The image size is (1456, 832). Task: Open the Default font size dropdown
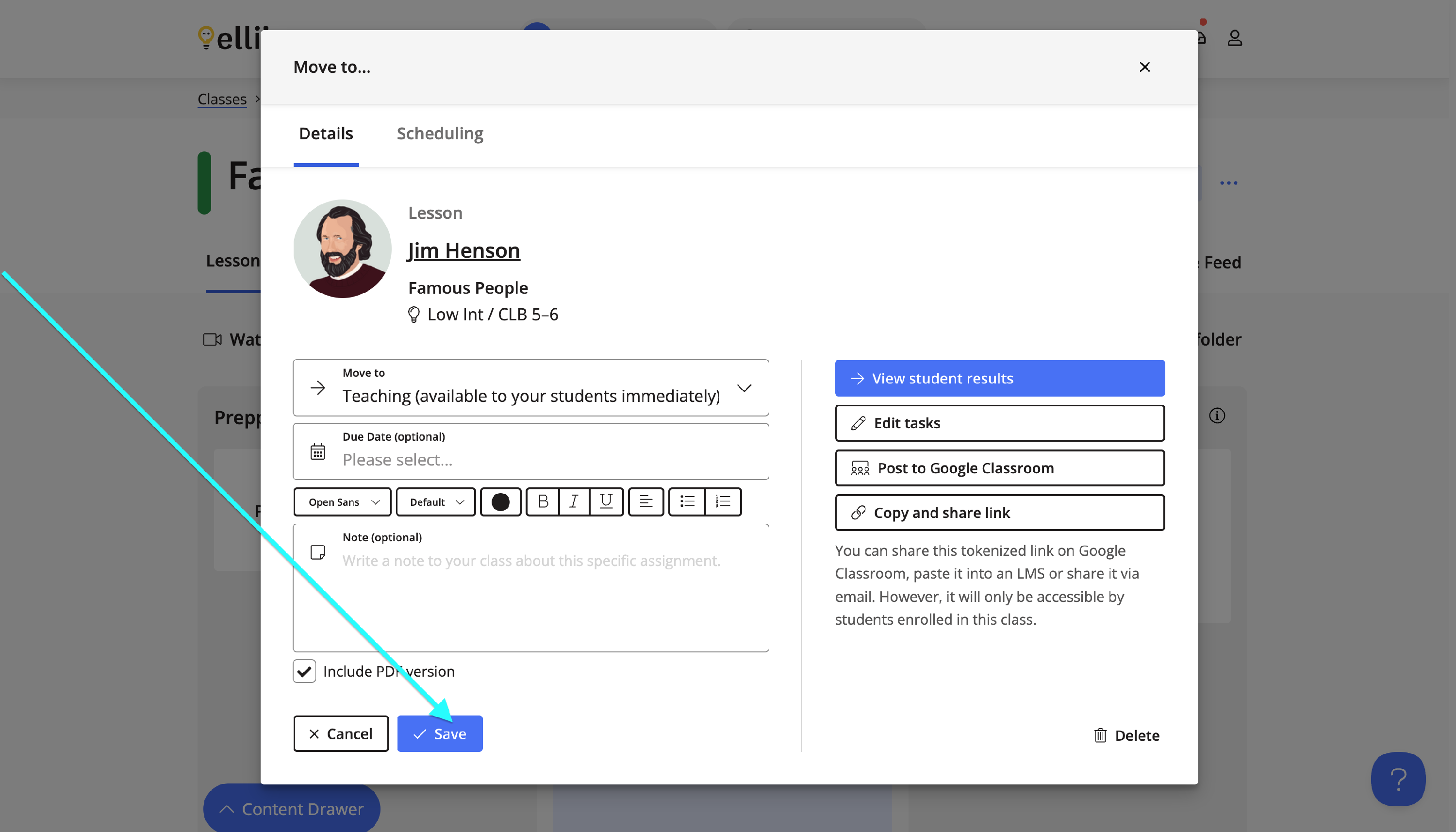(435, 502)
